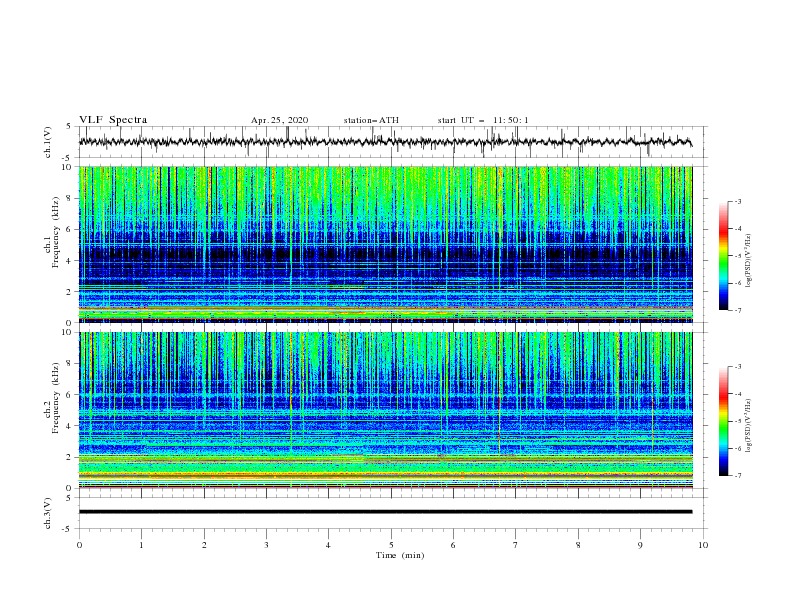Click time axis tick label "3"
This screenshot has width=792, height=612.
[x=266, y=545]
